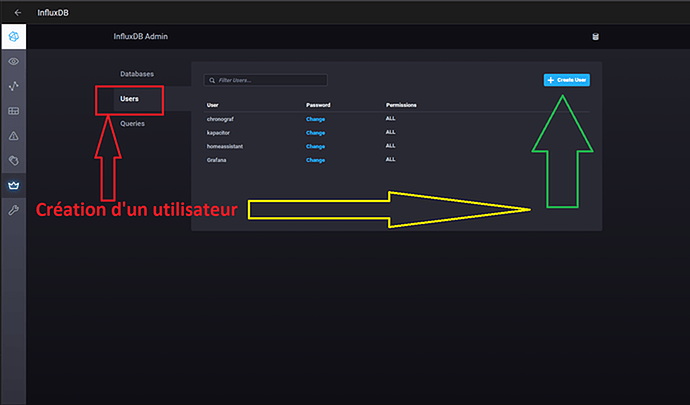Change password for kapacitor user
The image size is (690, 405).
[x=316, y=133]
